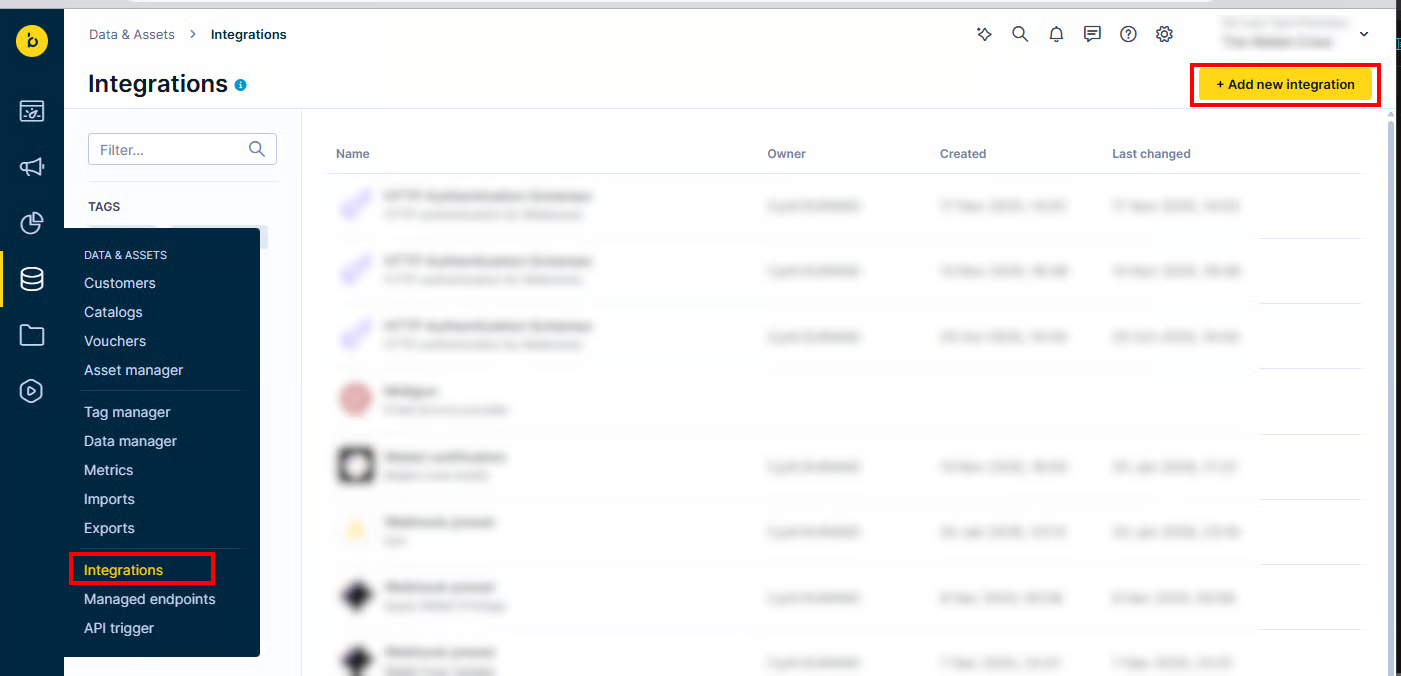This screenshot has width=1401, height=676.
Task: Click the sparkle assistant icon in the toolbar
Action: click(984, 33)
